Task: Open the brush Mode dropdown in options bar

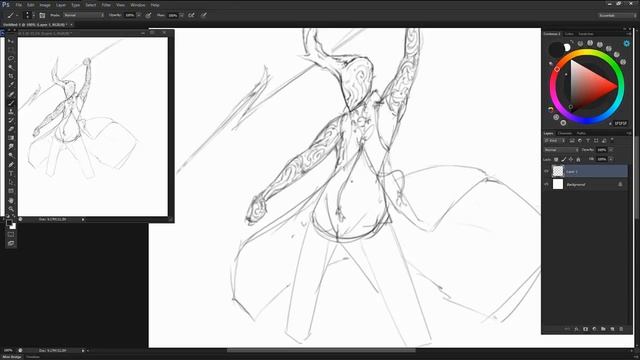Action: (x=84, y=15)
